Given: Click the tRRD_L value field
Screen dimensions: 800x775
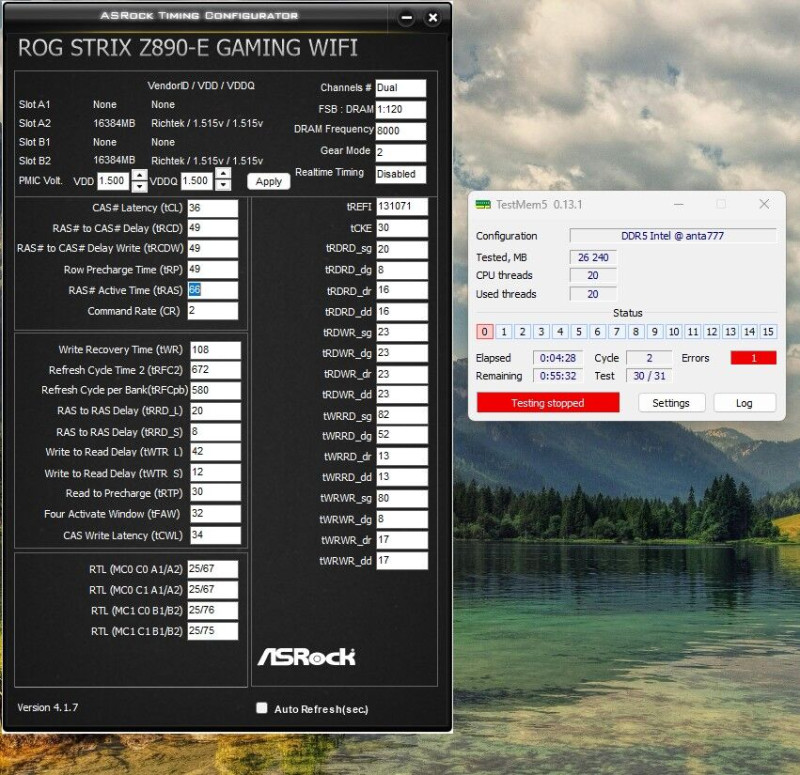Looking at the screenshot, I should click(x=215, y=411).
